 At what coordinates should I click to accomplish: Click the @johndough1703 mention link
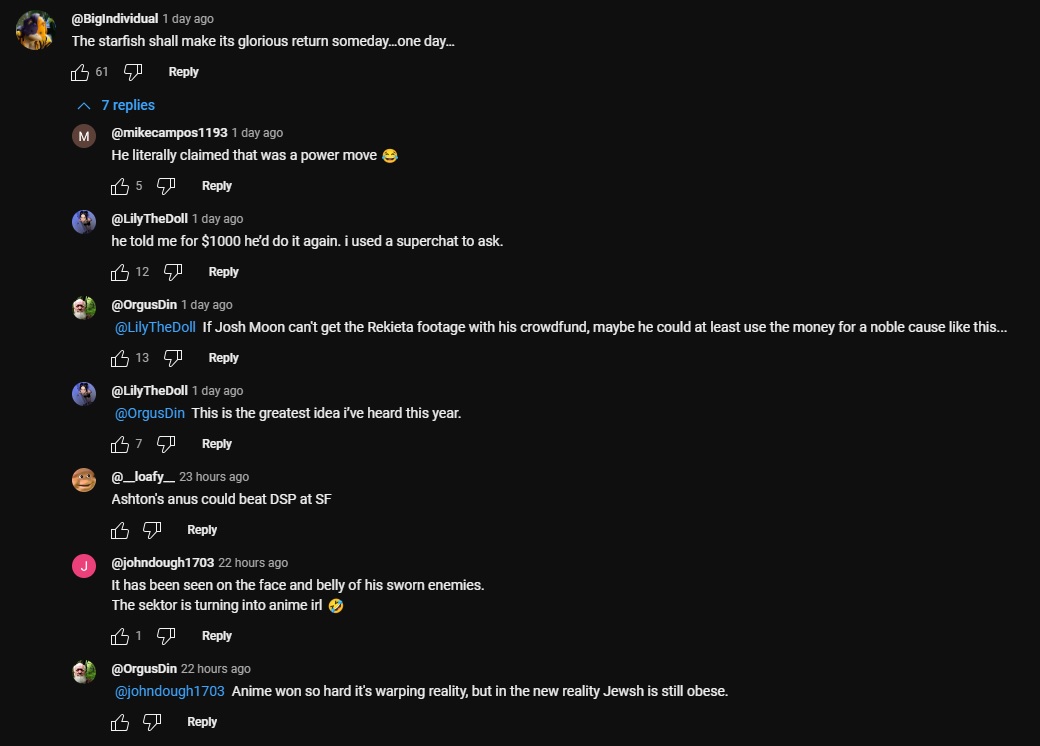pos(169,692)
